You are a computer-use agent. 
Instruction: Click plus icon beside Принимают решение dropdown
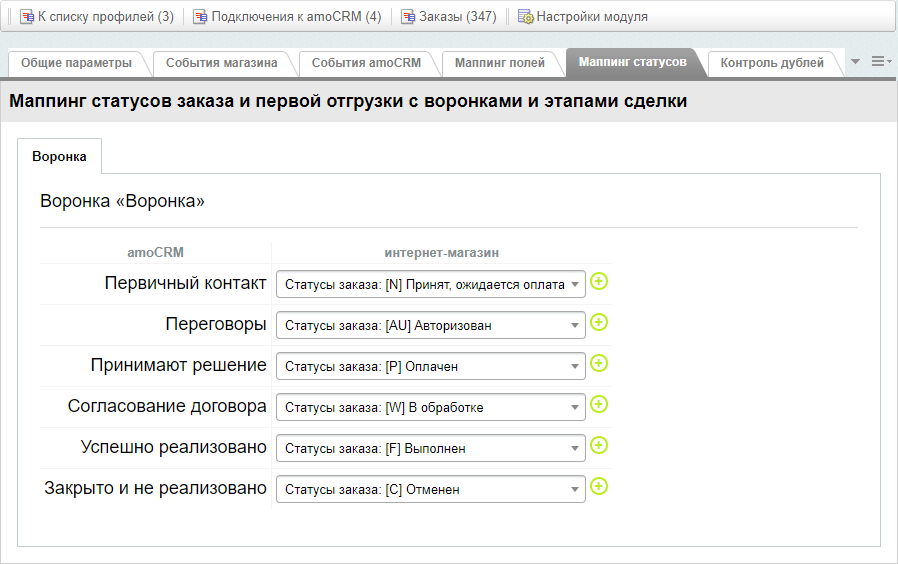point(599,364)
